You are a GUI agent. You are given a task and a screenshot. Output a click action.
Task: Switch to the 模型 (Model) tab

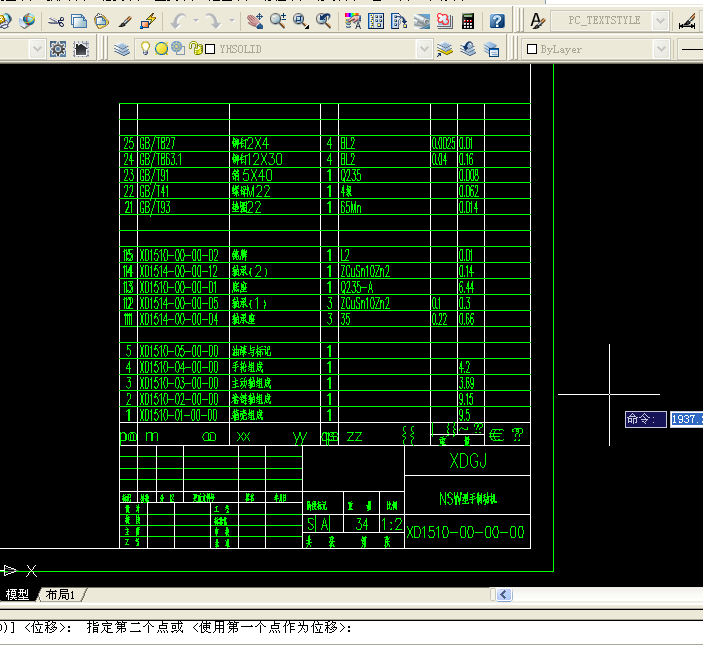click(17, 594)
